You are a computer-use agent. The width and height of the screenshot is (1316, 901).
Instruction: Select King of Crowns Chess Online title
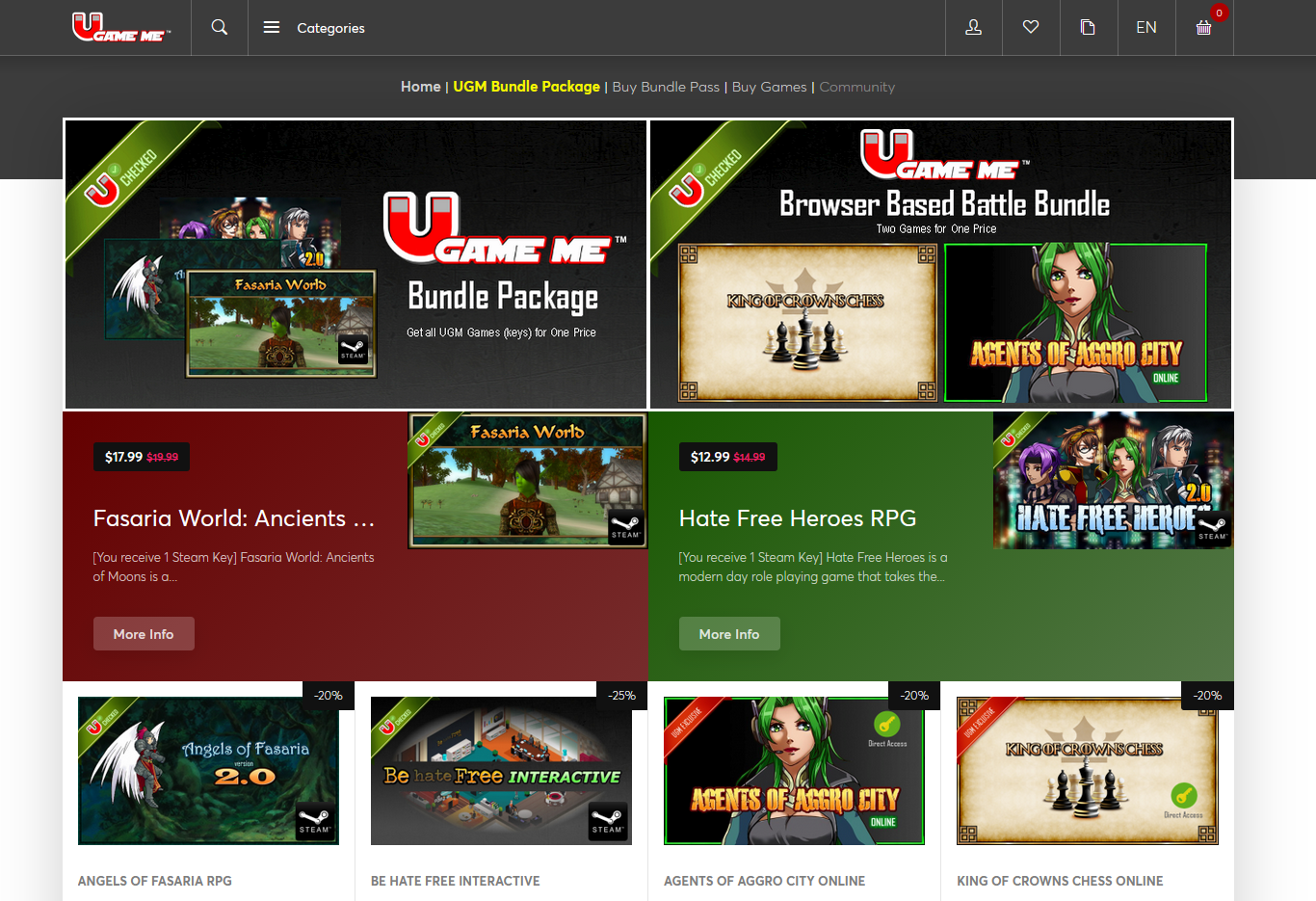[x=1060, y=881]
